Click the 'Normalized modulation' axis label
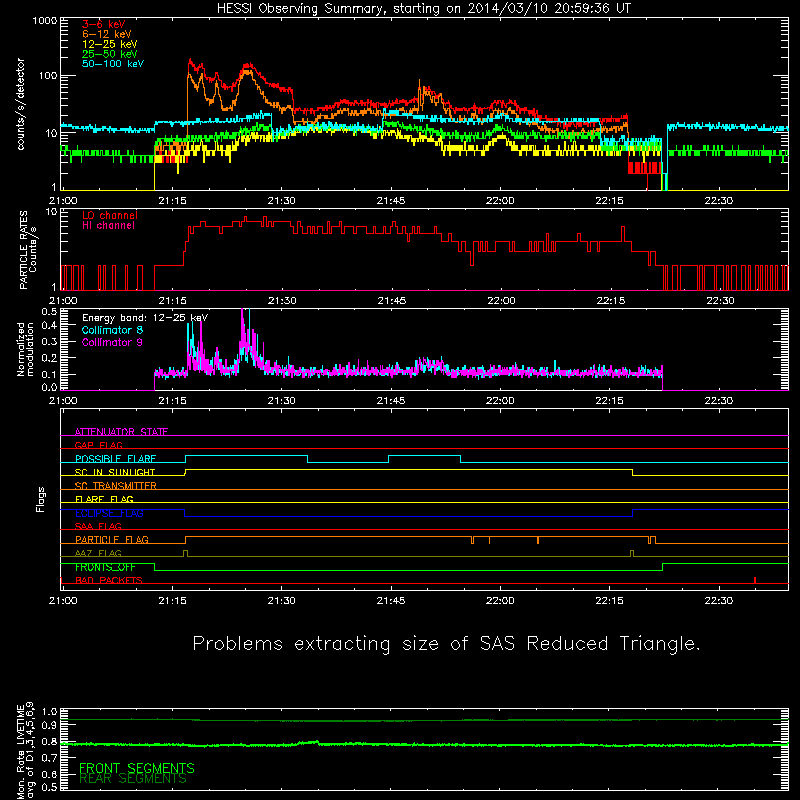This screenshot has width=800, height=800. pos(26,349)
